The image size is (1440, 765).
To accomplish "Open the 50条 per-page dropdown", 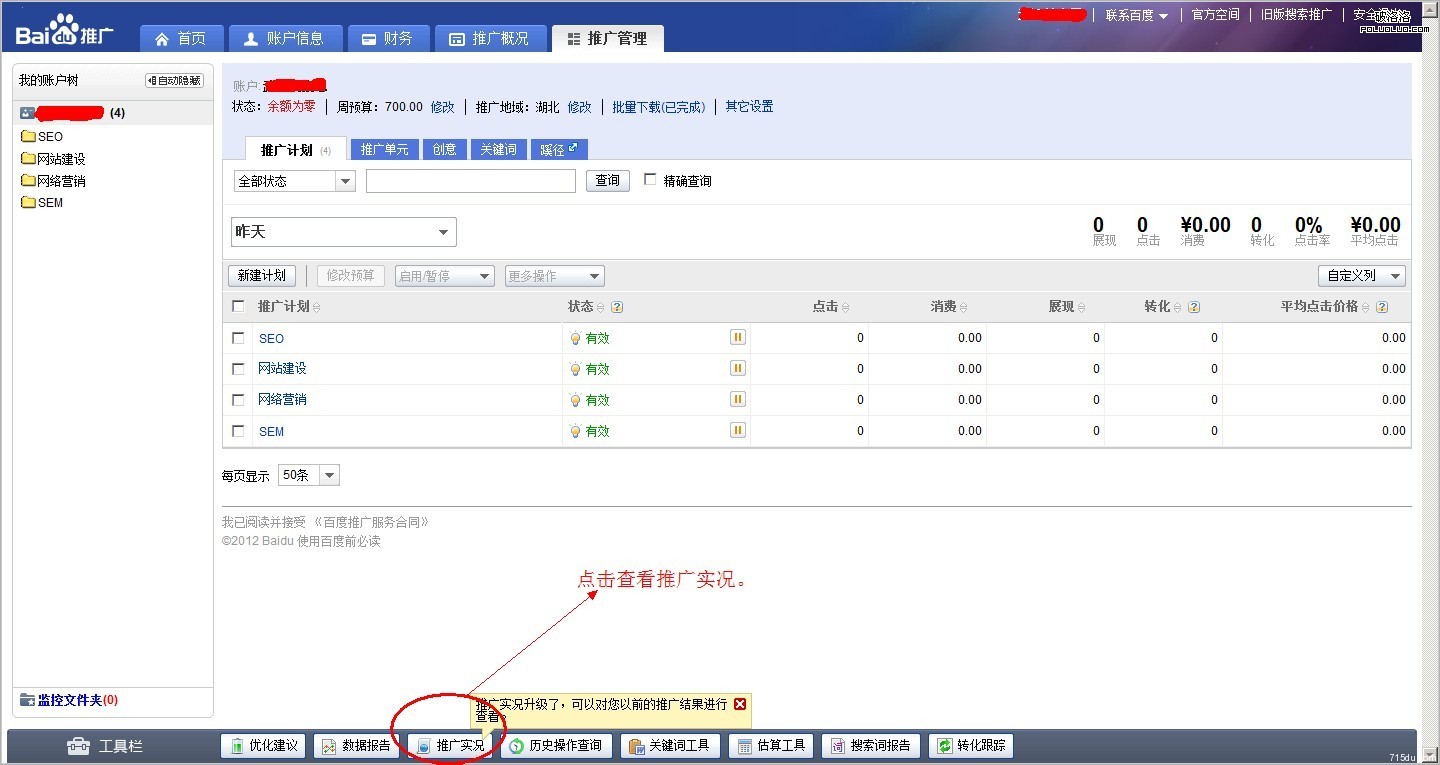I will pyautogui.click(x=309, y=475).
